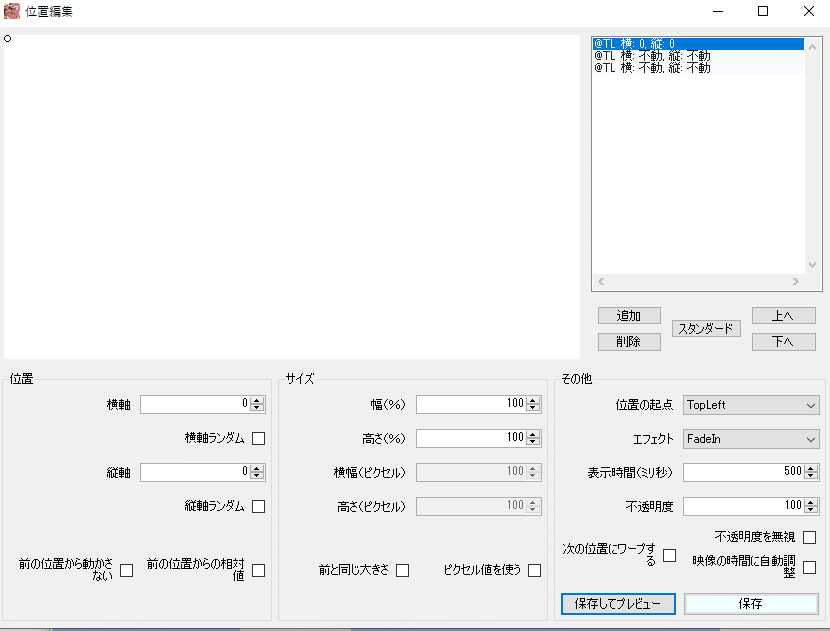
Task: Close the 位置編集 window
Action: (x=809, y=11)
